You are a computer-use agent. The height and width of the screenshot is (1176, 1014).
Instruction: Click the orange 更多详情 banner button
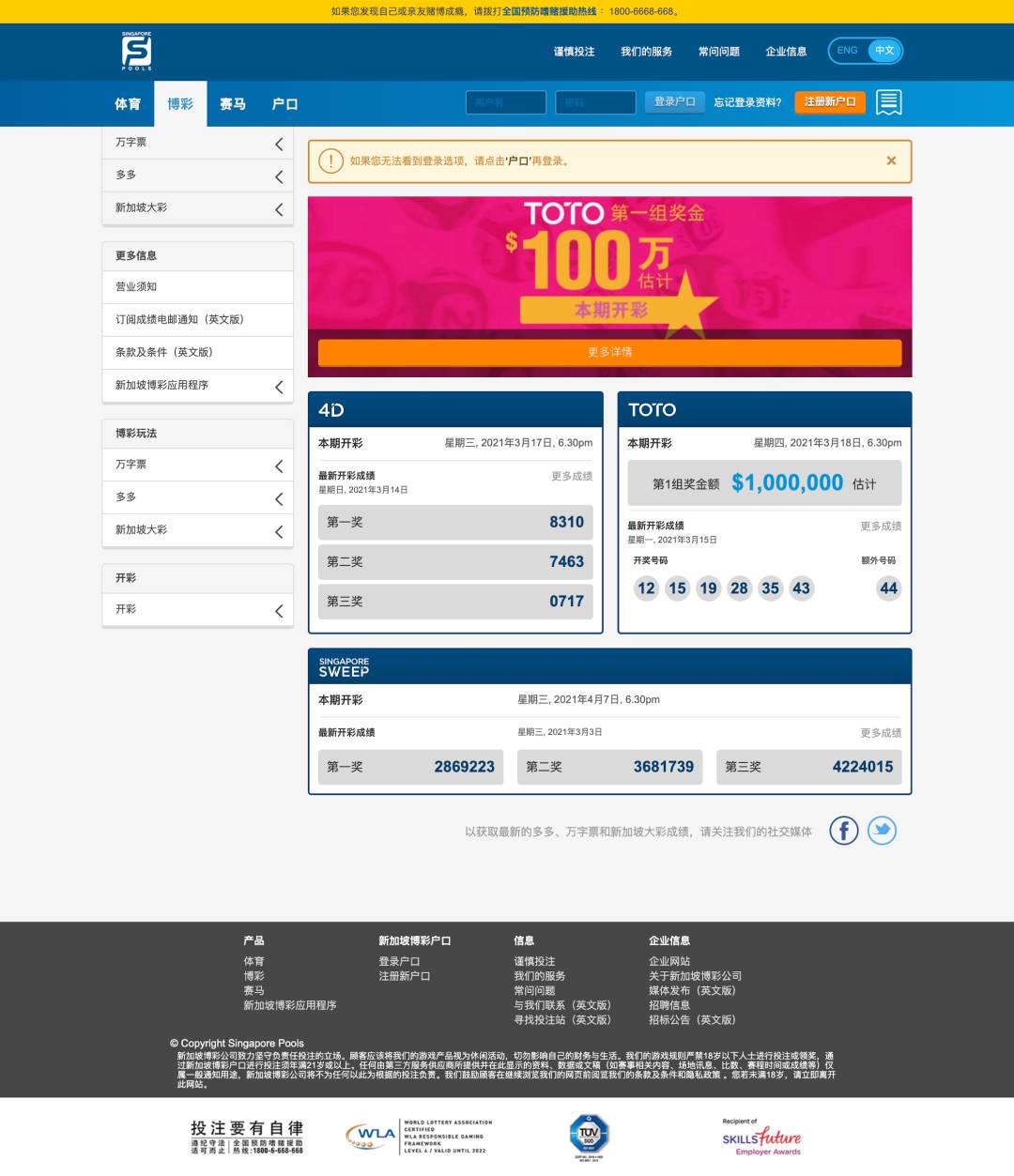[609, 352]
